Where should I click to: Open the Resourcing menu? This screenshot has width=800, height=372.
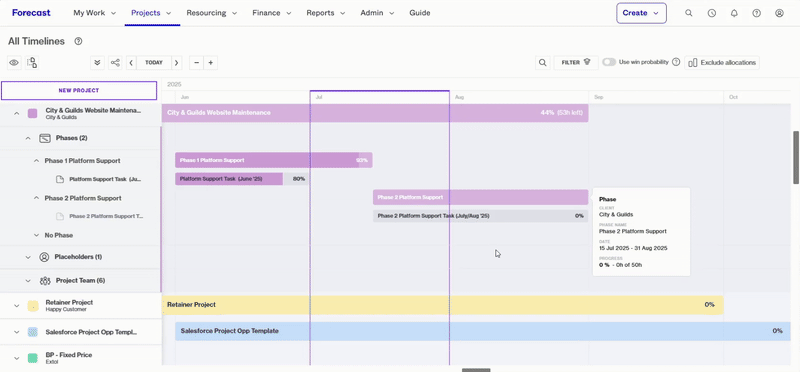[212, 13]
